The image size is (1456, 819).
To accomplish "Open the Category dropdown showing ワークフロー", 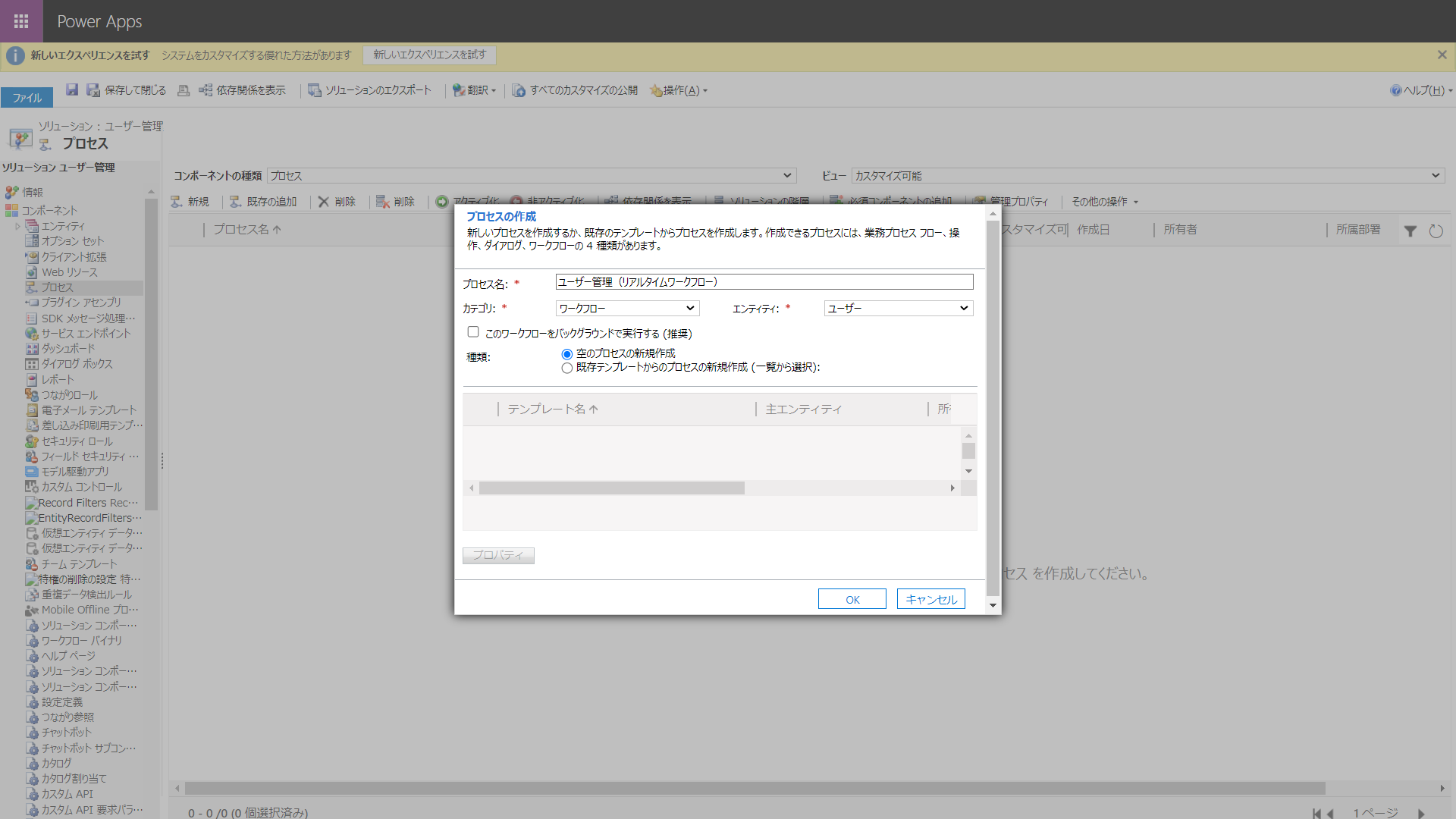I will pyautogui.click(x=627, y=309).
